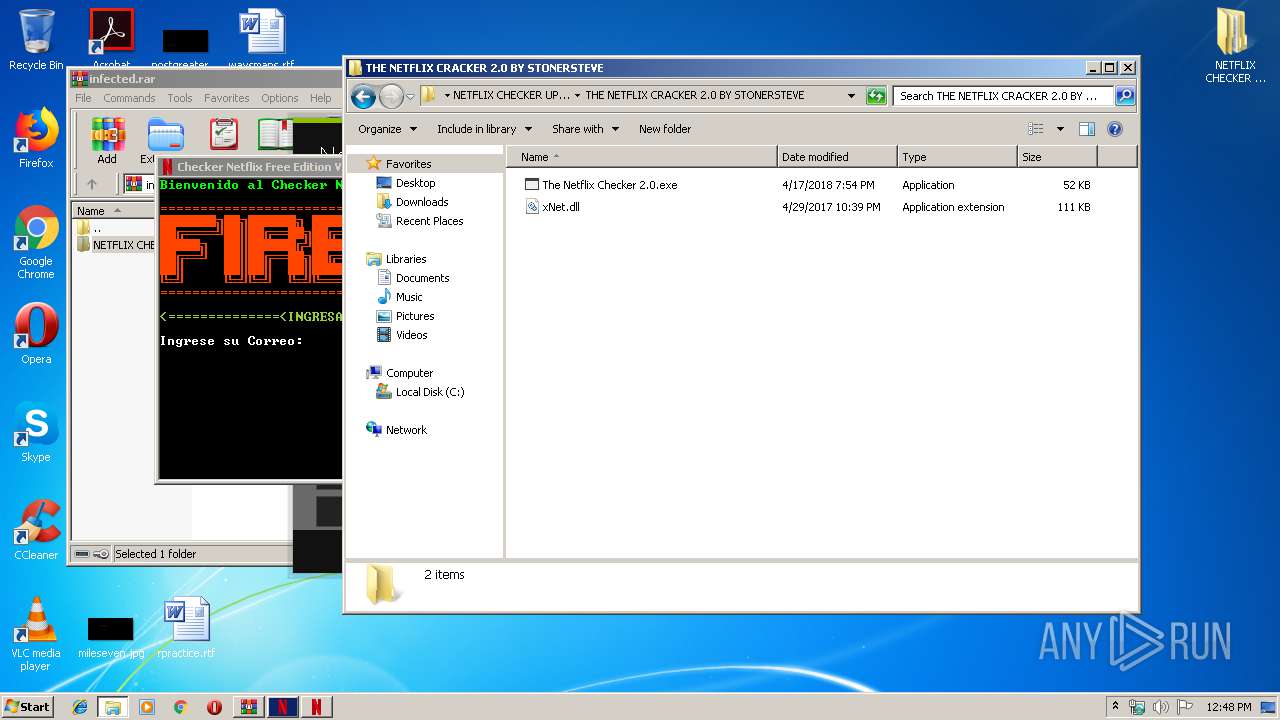Screen dimensions: 1280x720
Task: Open the WinRAR File menu
Action: (83, 98)
